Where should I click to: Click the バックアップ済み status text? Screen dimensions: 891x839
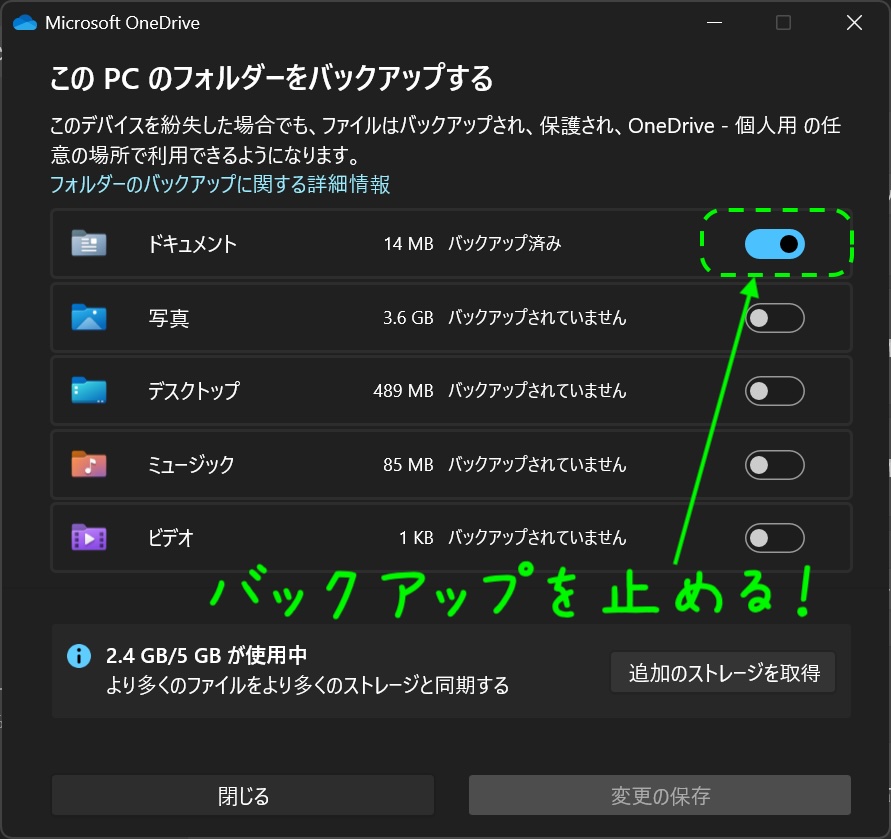tap(505, 244)
